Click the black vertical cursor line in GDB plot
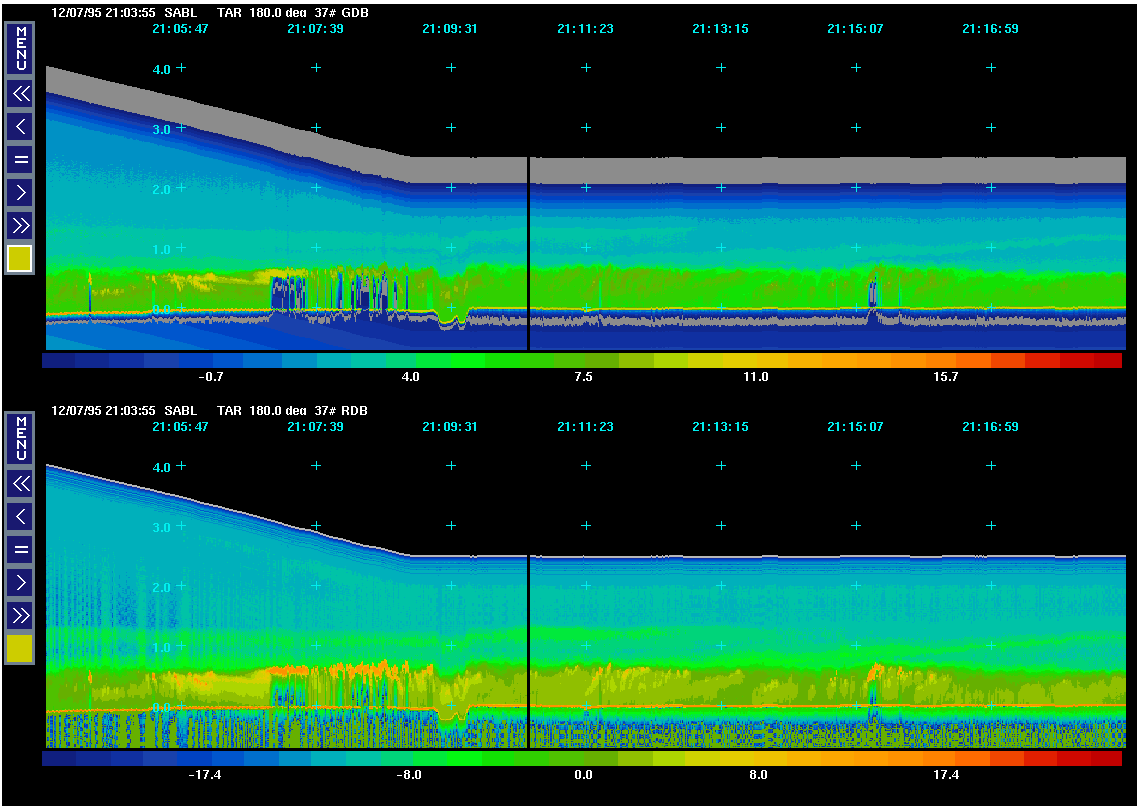1141x810 pixels. [x=528, y=250]
